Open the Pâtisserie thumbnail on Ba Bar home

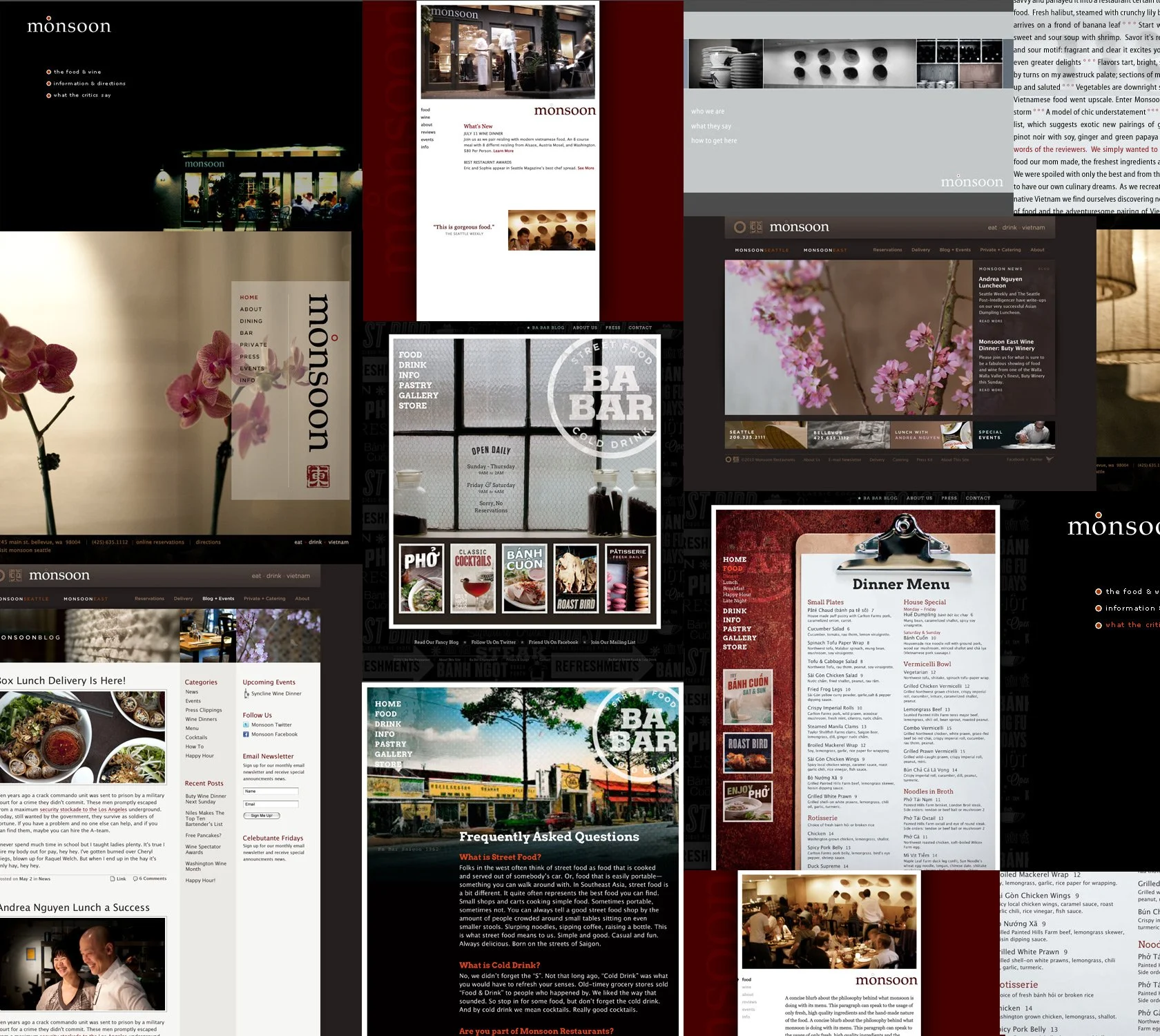click(x=628, y=578)
